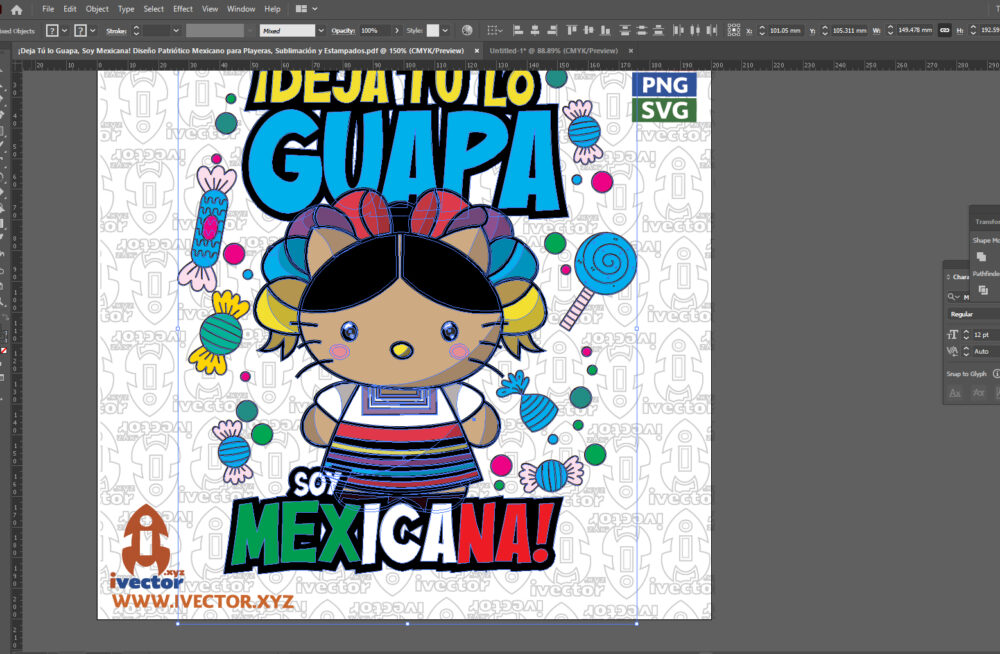Open the Graphic Style dropdown arrow

(445, 31)
